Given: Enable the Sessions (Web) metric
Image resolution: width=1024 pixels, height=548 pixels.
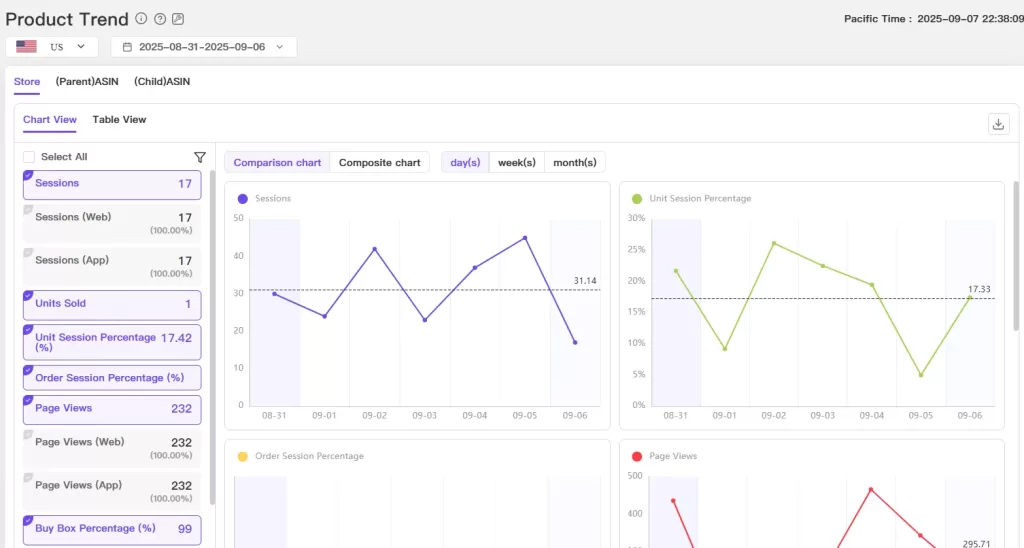Looking at the screenshot, I should click(x=112, y=223).
